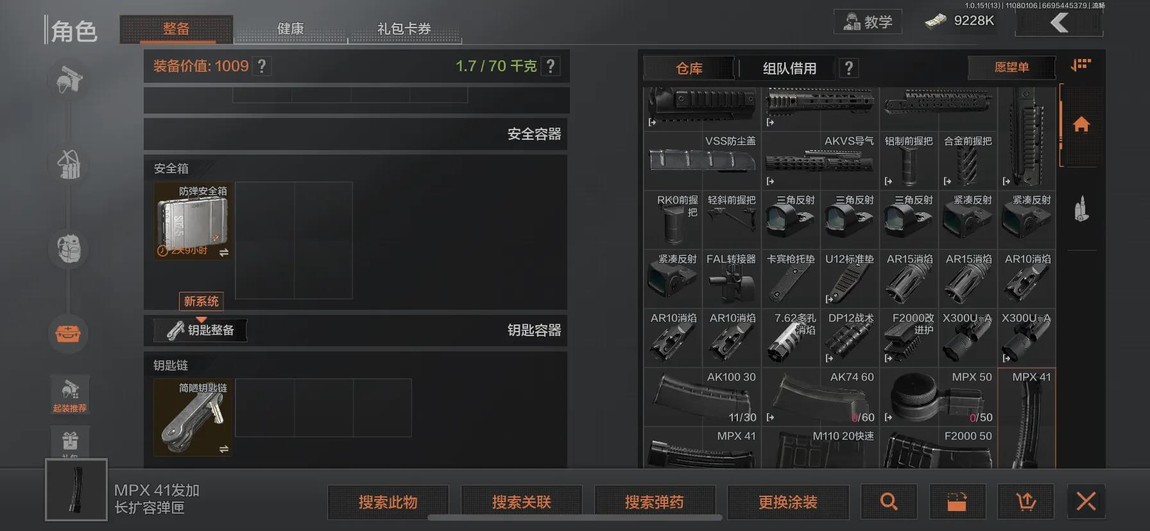Select the home icon in the stash sidebar
1150x531 pixels.
tap(1081, 125)
